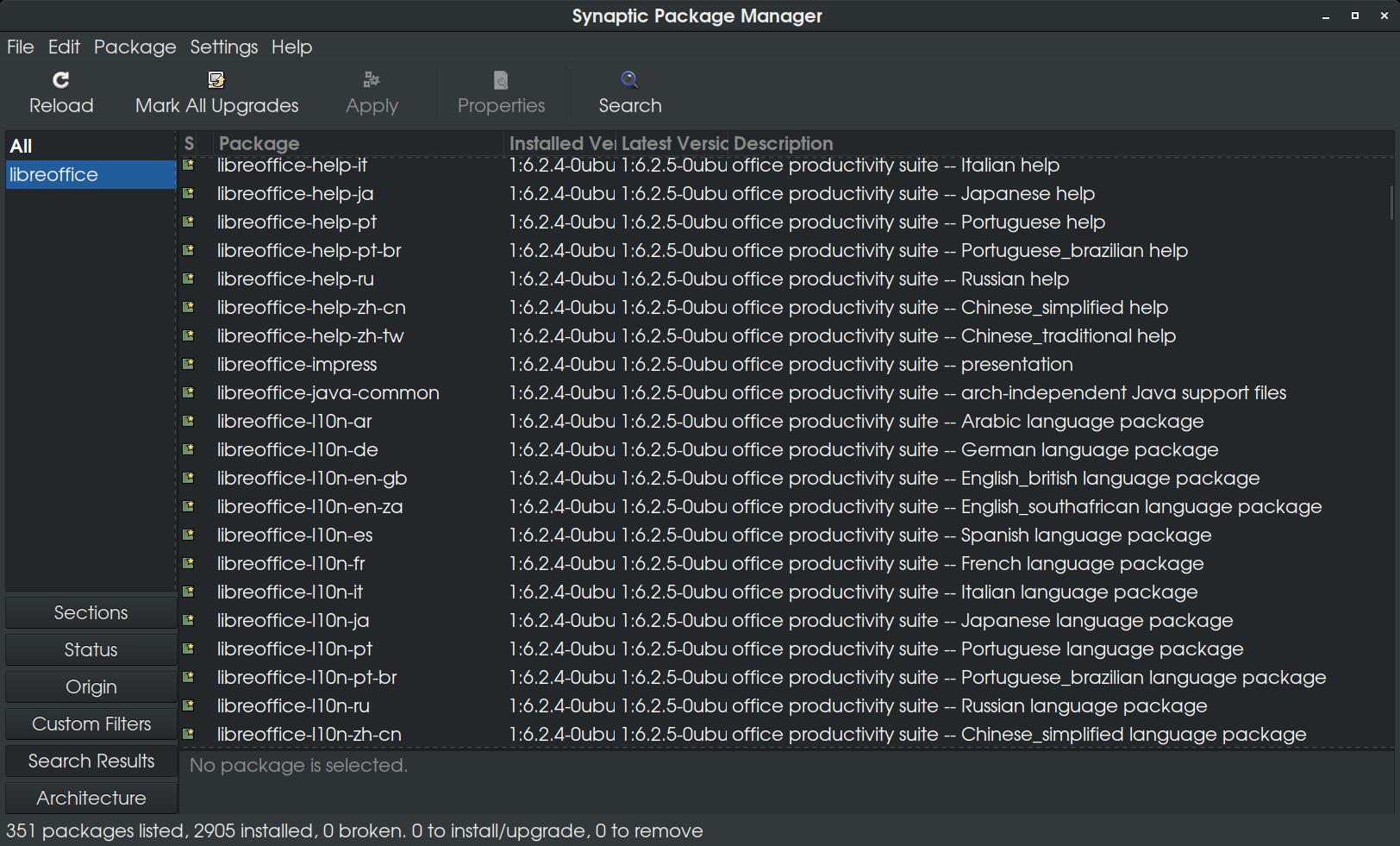1400x846 pixels.
Task: Click the status icon for libreoffice-help-ja
Action: pos(189,193)
